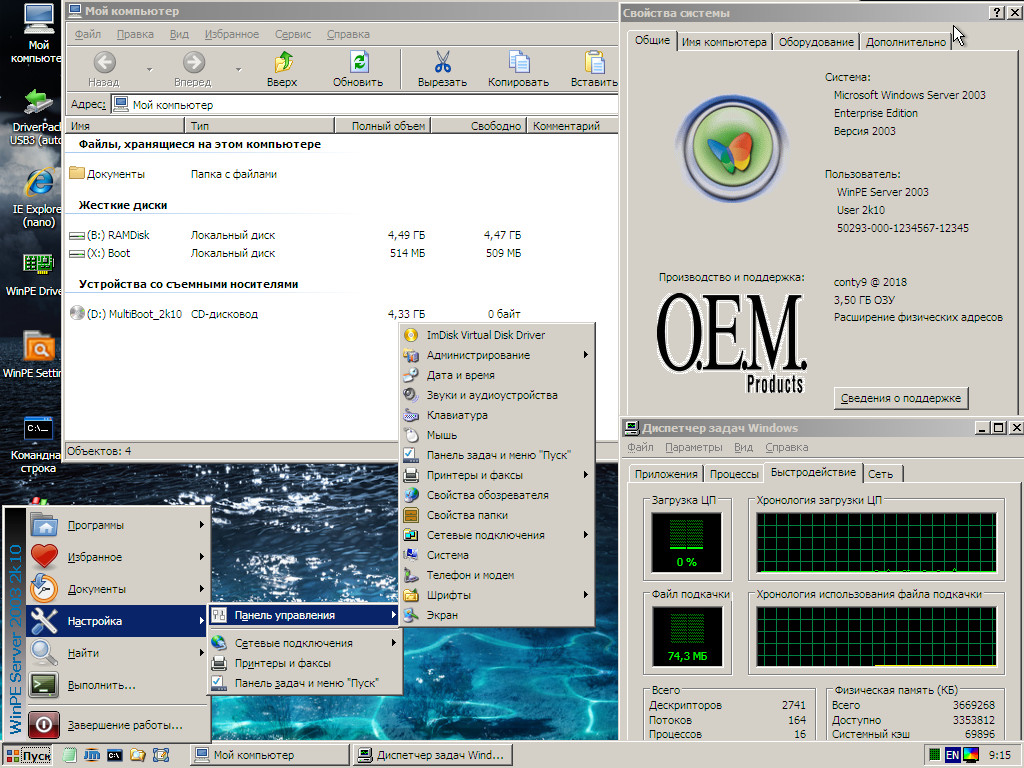
Task: Open dropdown arrow next to Назад button
Action: pos(149,70)
